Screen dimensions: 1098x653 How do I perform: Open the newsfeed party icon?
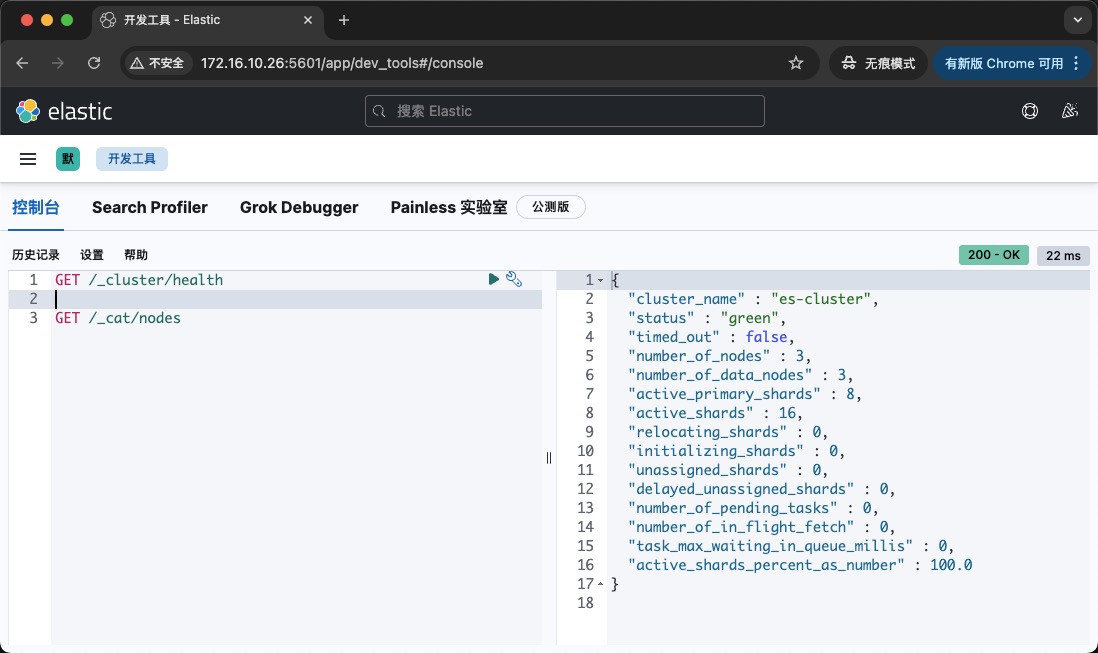[1069, 111]
